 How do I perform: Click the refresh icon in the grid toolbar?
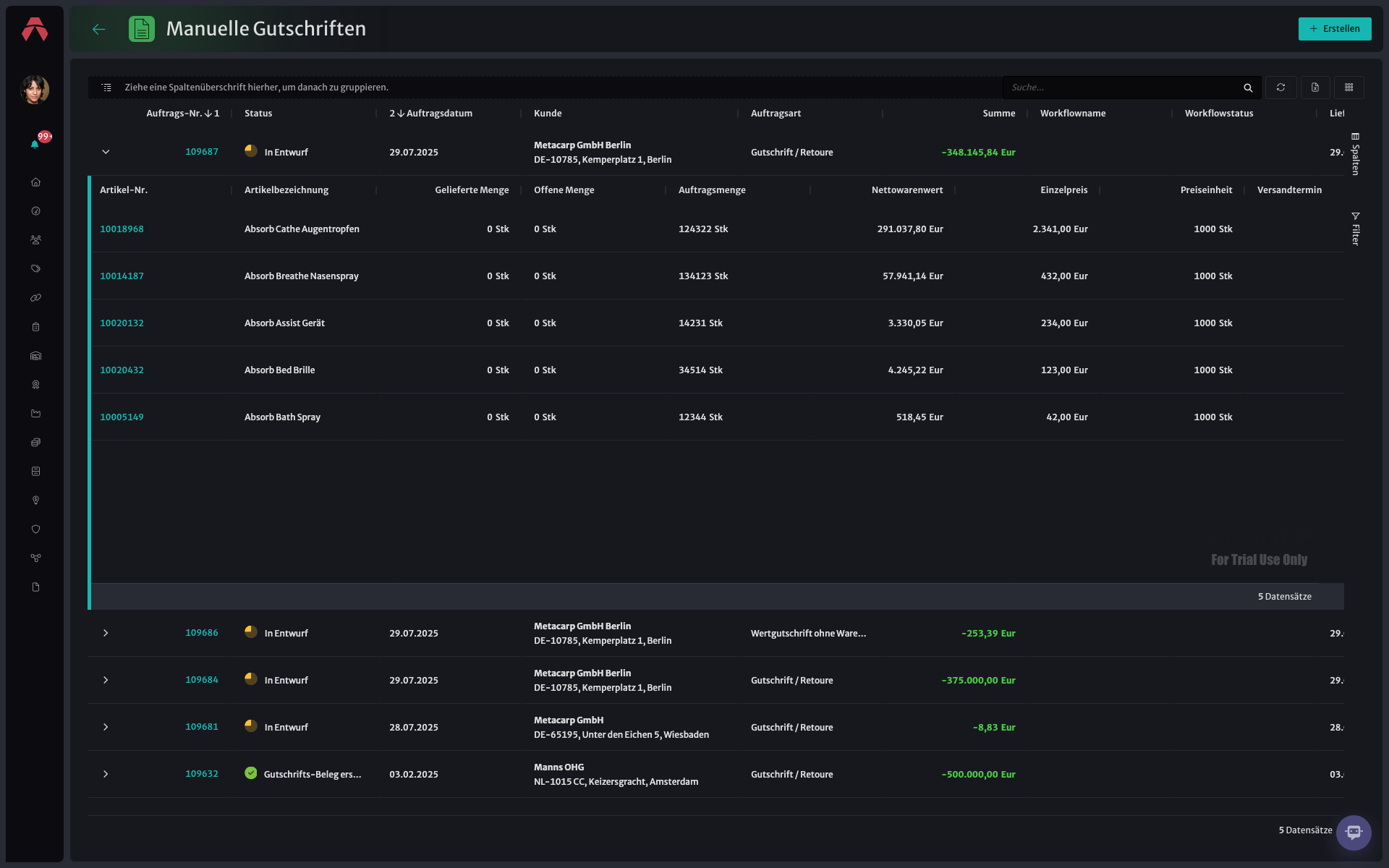(x=1280, y=88)
